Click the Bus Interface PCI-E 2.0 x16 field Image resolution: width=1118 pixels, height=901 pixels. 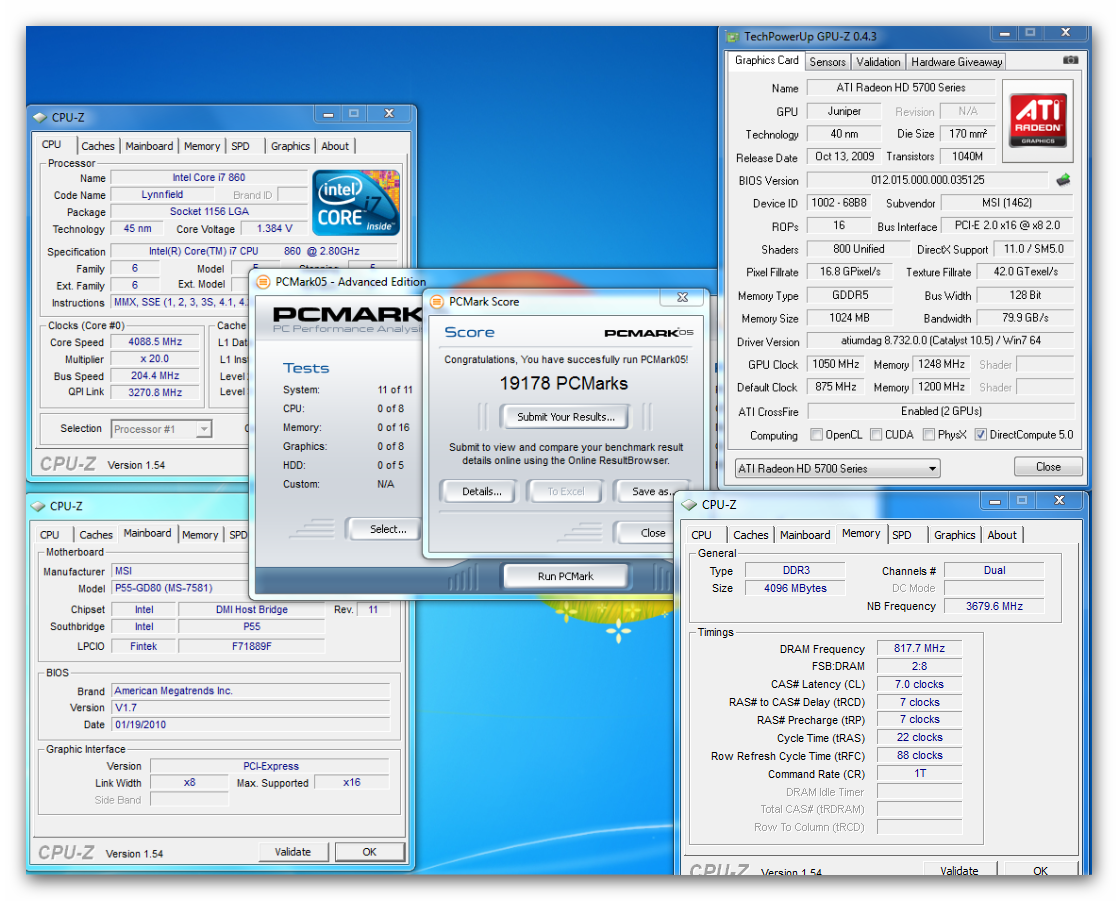1007,225
